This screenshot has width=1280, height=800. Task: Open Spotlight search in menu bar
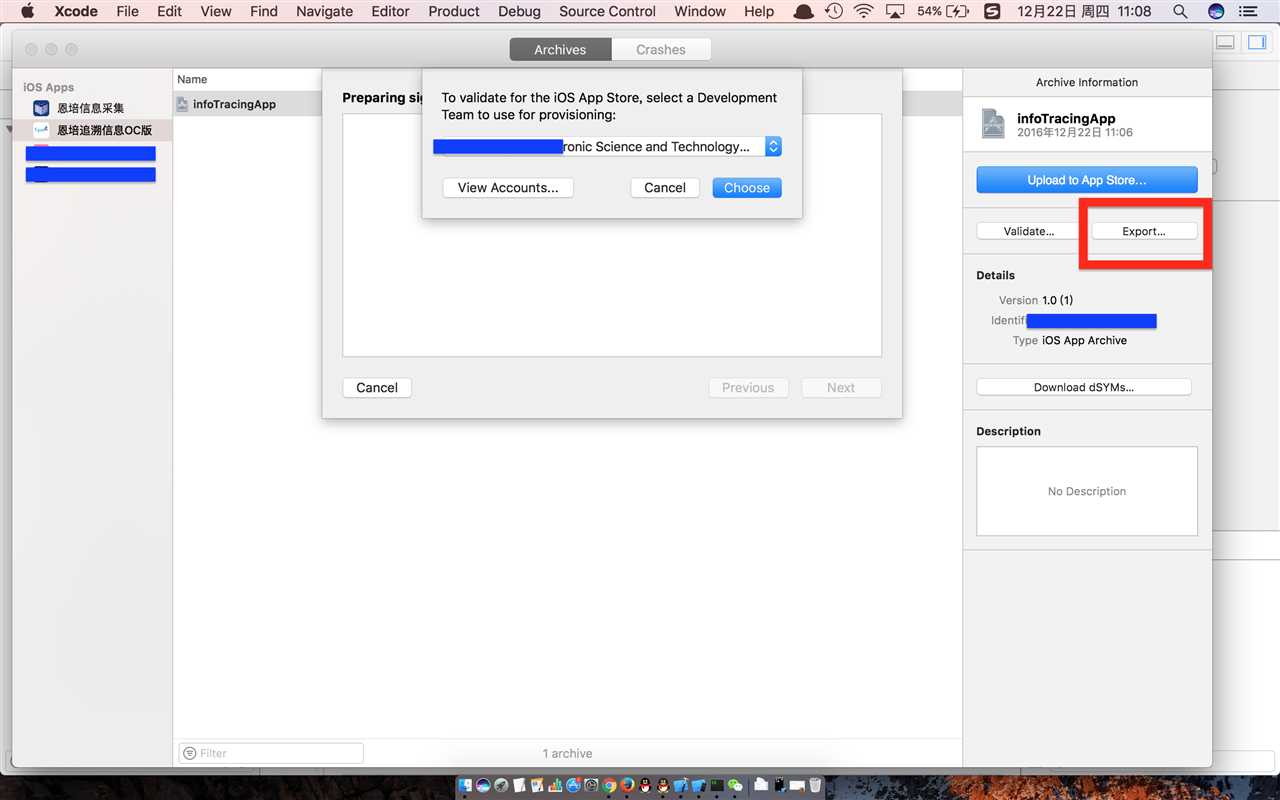pos(1180,11)
